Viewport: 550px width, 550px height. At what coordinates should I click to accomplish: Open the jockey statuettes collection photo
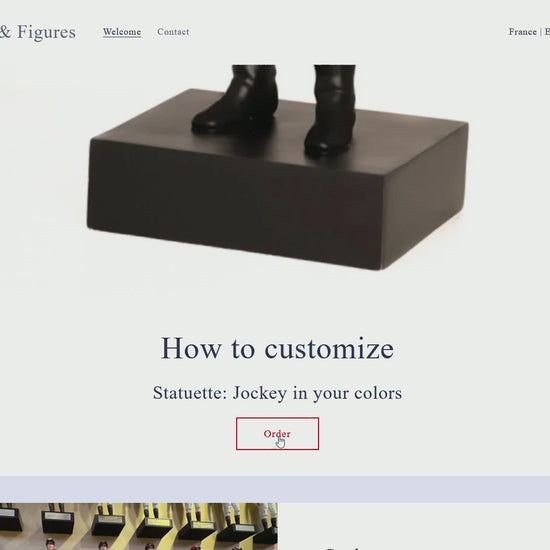pos(139,526)
